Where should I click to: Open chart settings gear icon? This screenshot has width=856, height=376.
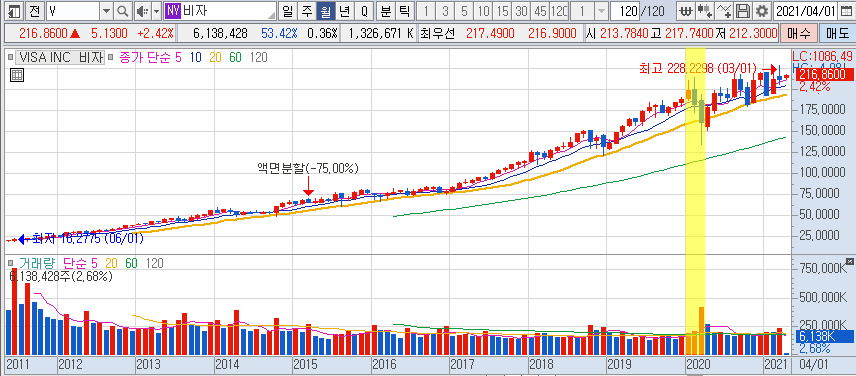pyautogui.click(x=761, y=10)
